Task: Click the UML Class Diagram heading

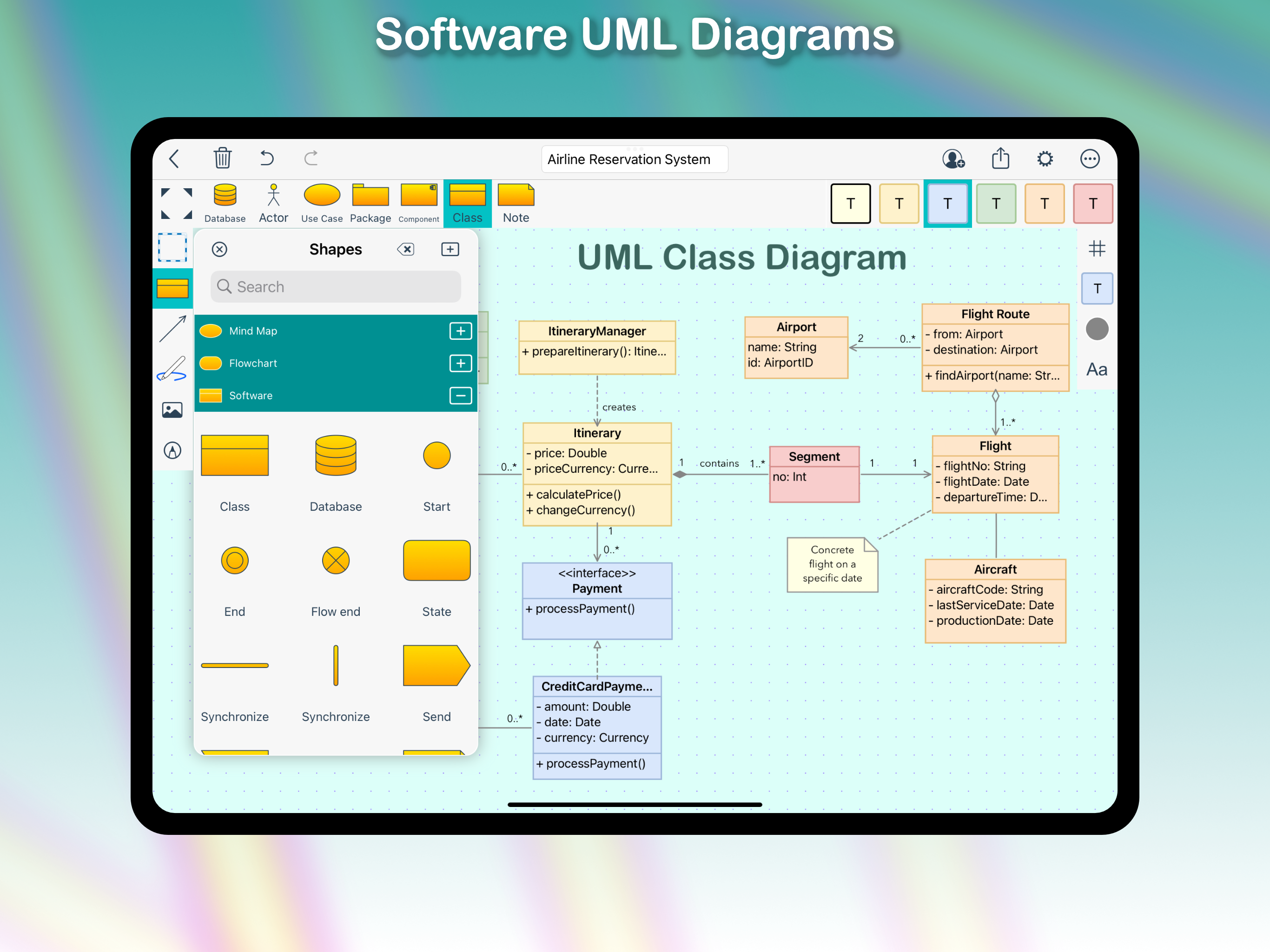Action: coord(741,258)
